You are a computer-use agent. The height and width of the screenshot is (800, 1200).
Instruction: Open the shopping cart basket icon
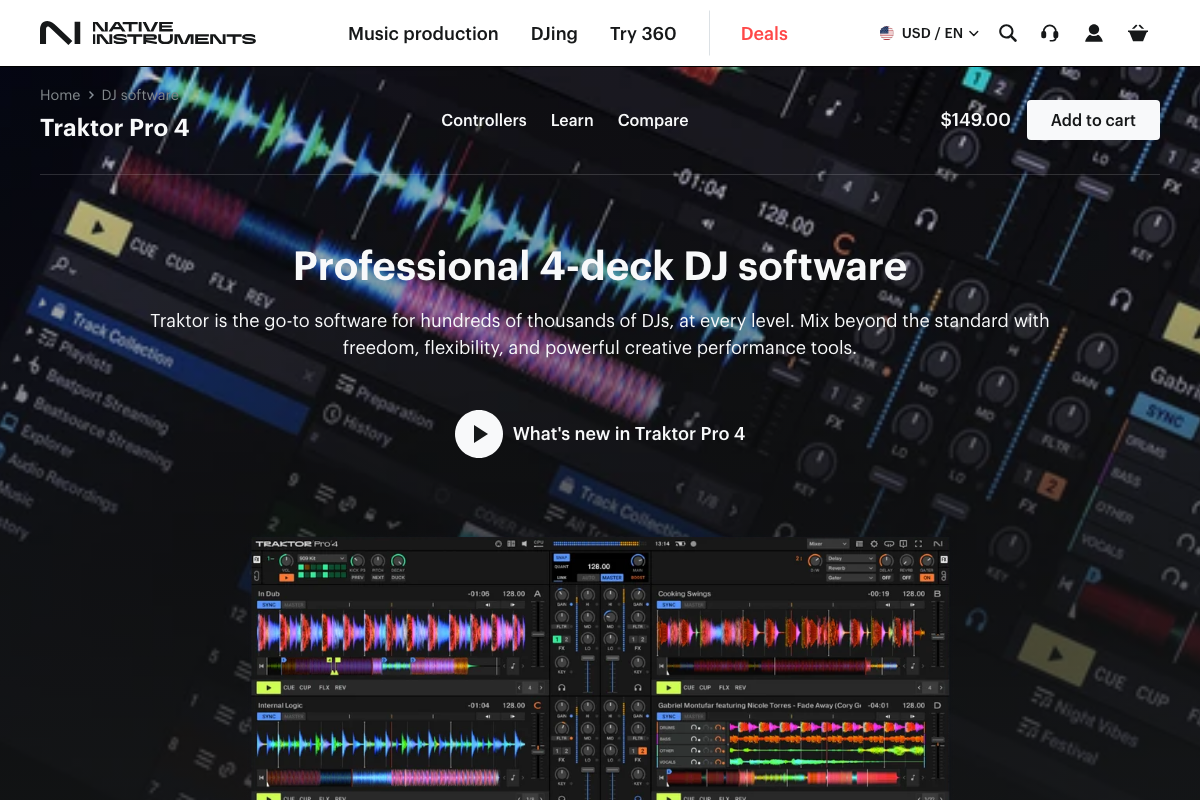[x=1137, y=33]
